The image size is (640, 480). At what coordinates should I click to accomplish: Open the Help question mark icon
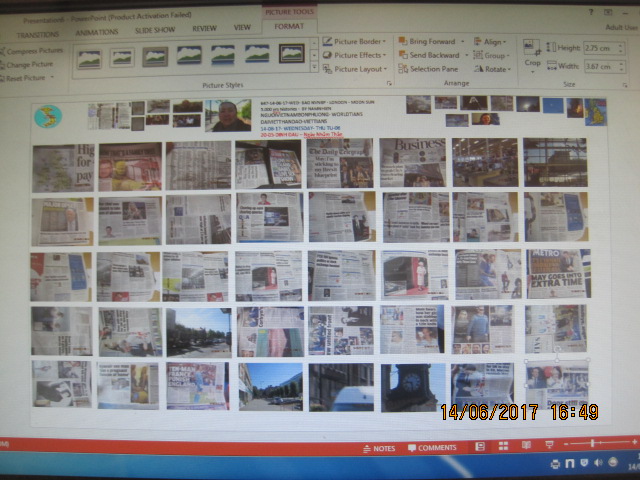[591, 12]
